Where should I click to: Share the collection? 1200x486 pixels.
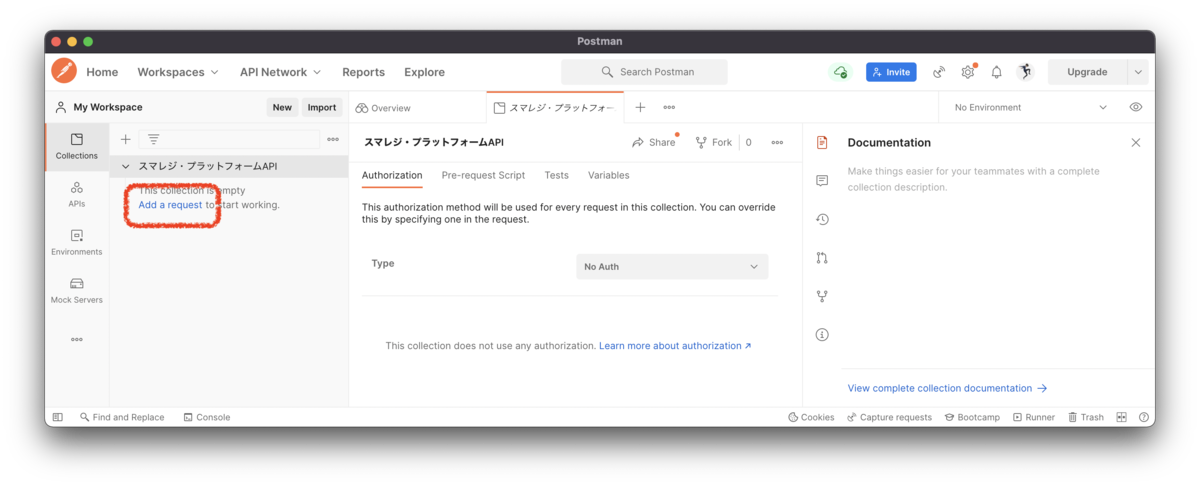click(654, 143)
